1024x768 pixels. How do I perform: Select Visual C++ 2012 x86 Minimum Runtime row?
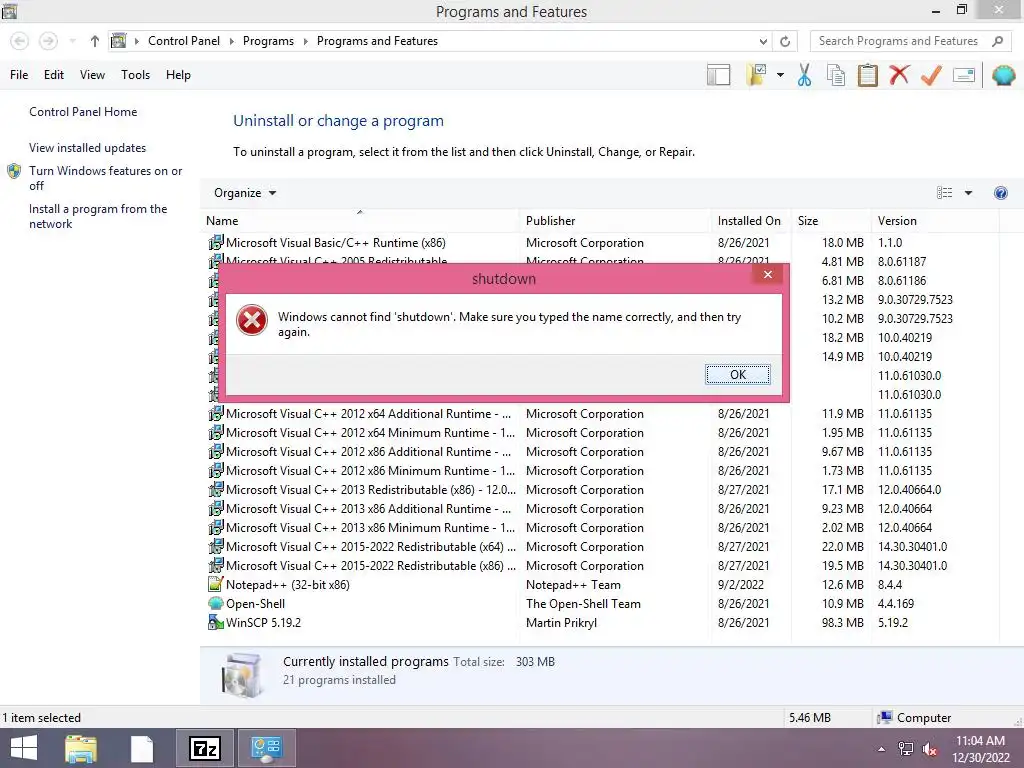click(601, 471)
